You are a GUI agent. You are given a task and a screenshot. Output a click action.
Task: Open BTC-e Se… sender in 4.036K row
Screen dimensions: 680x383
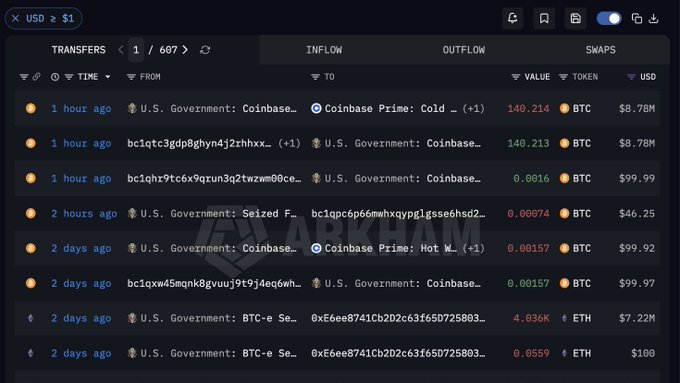tap(212, 318)
